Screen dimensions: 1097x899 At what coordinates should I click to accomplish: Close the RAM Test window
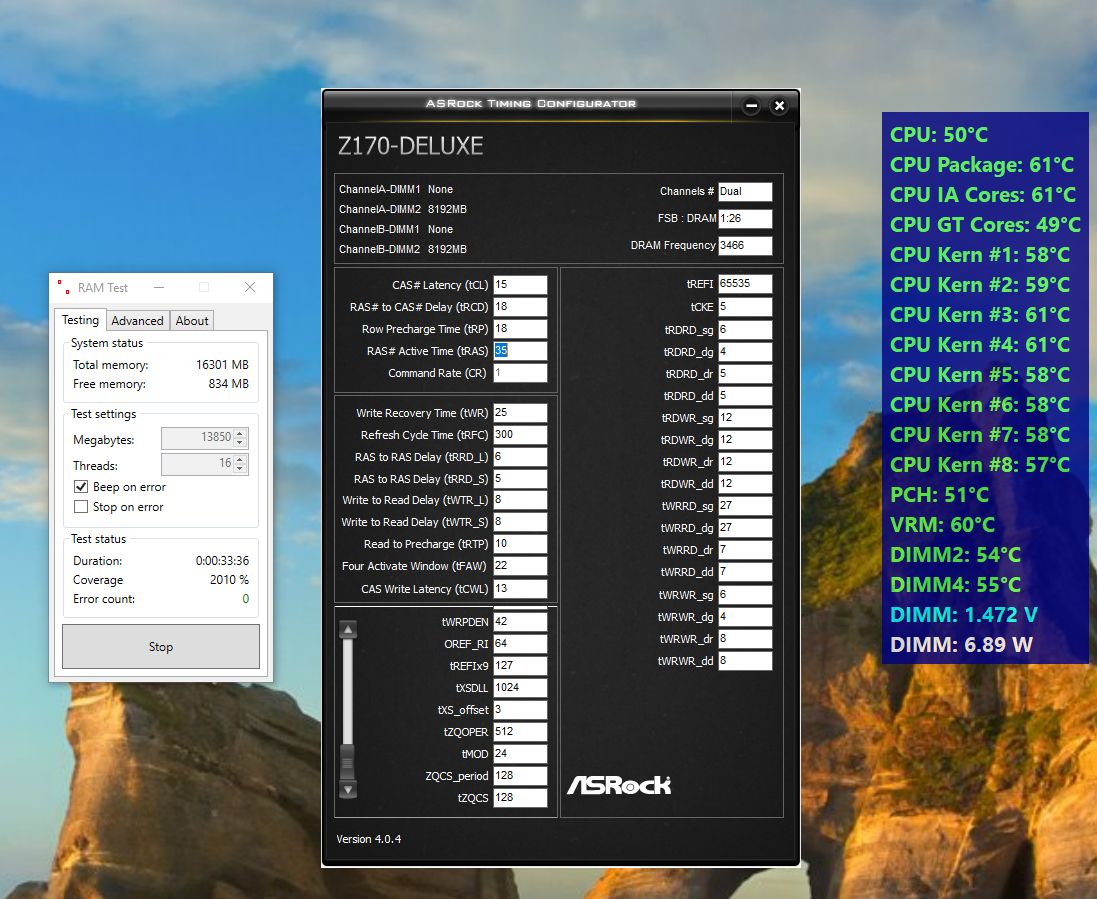click(250, 288)
